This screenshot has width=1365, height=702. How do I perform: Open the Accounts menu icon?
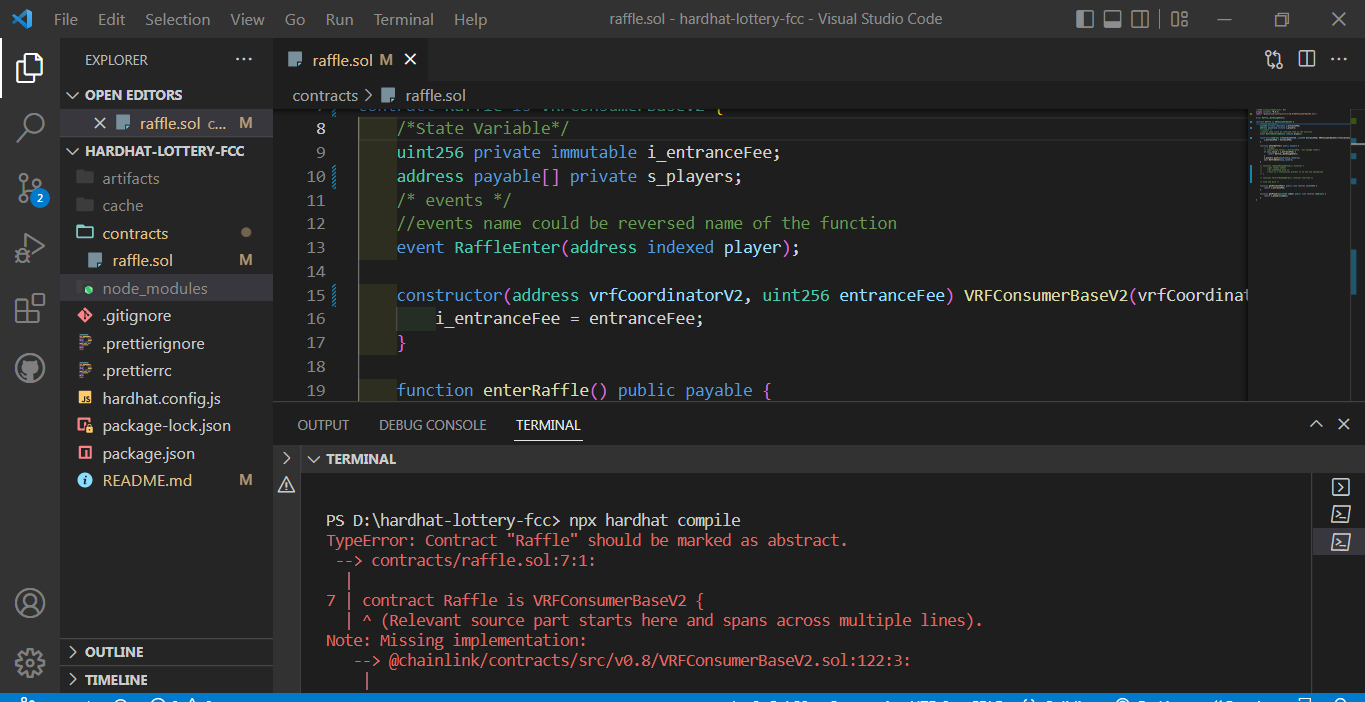(30, 603)
